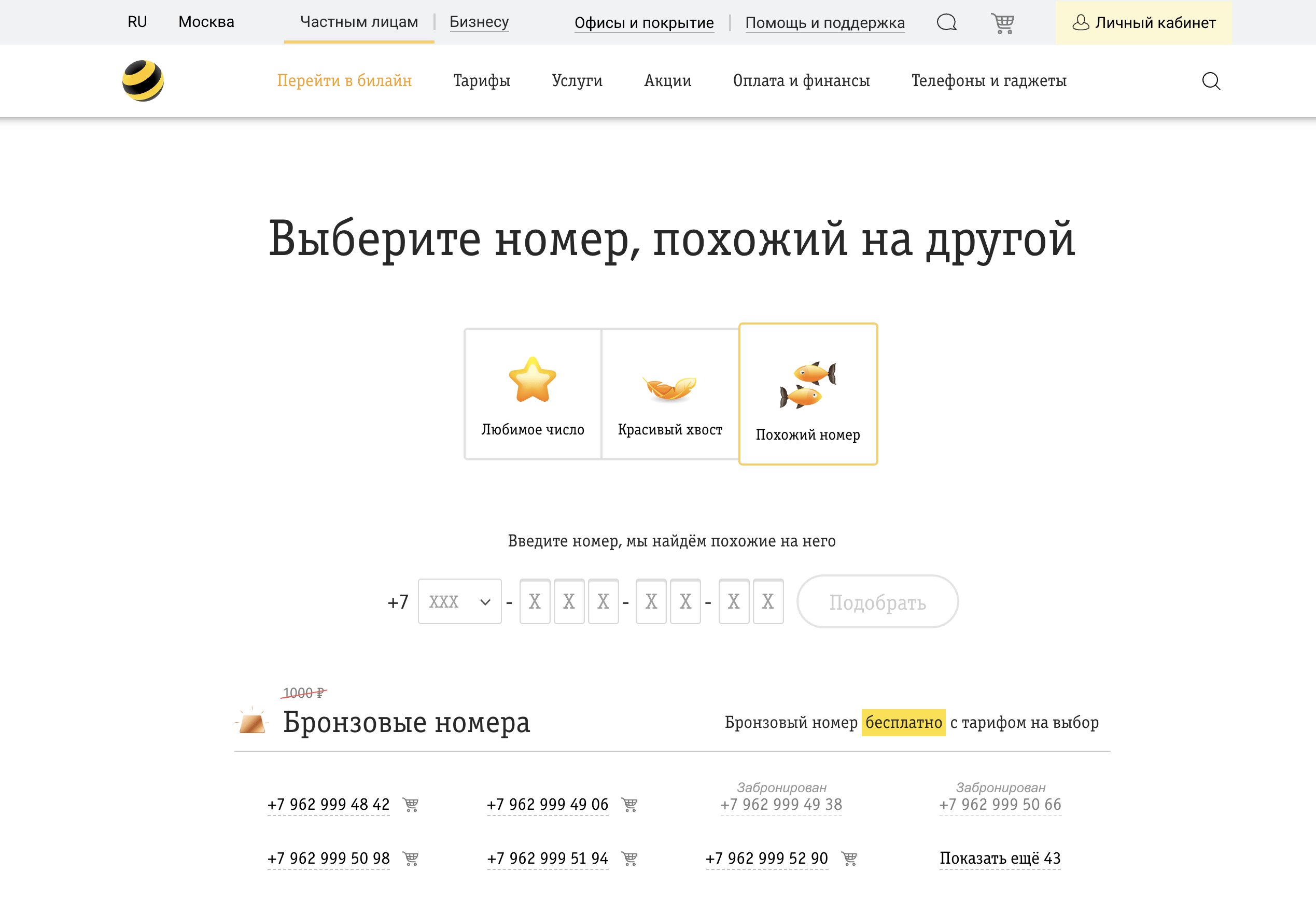Open Офисы и покрытие link
Screen dimensions: 1316x900
coord(644,23)
